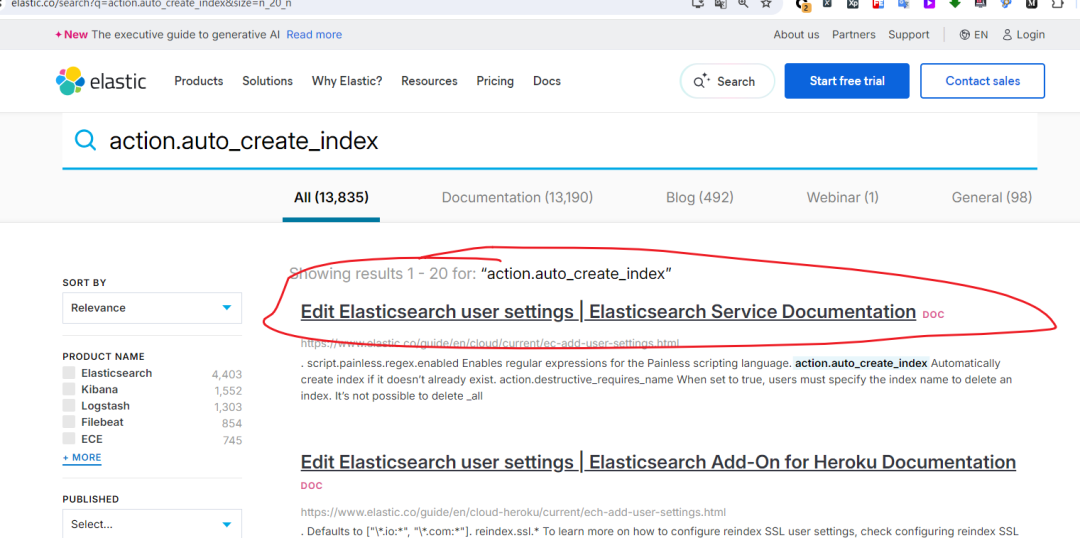The height and width of the screenshot is (538, 1080).
Task: Click highlighted action.auto_create_index in snippet
Action: [861, 363]
